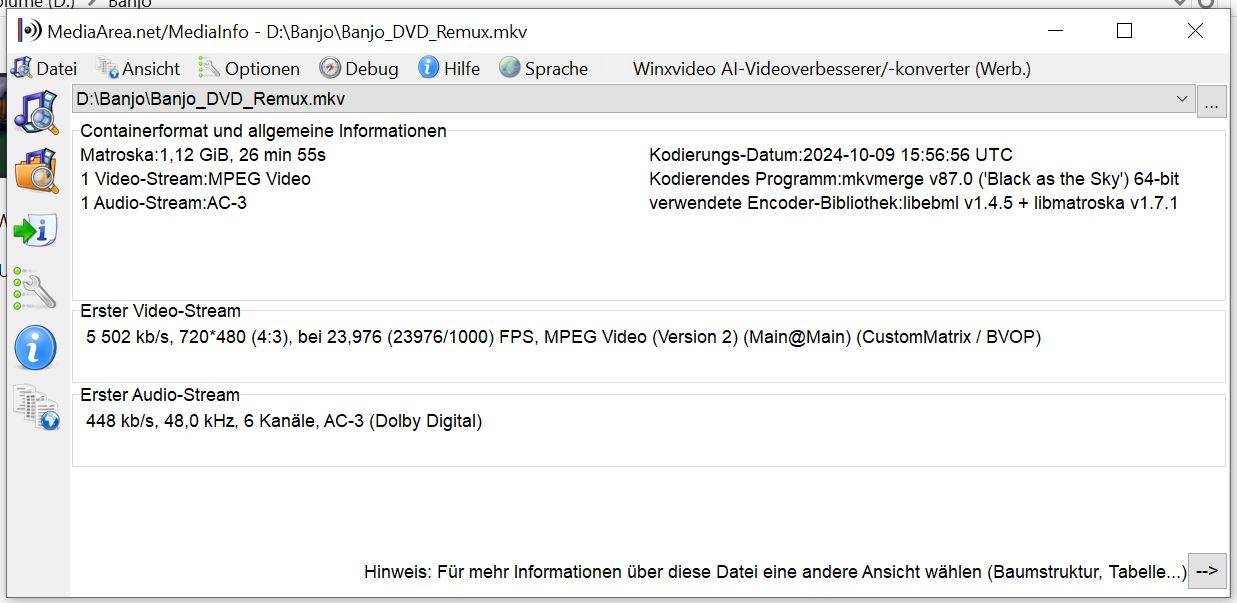
Task: Expand the file path dropdown arrow
Action: tap(1183, 99)
